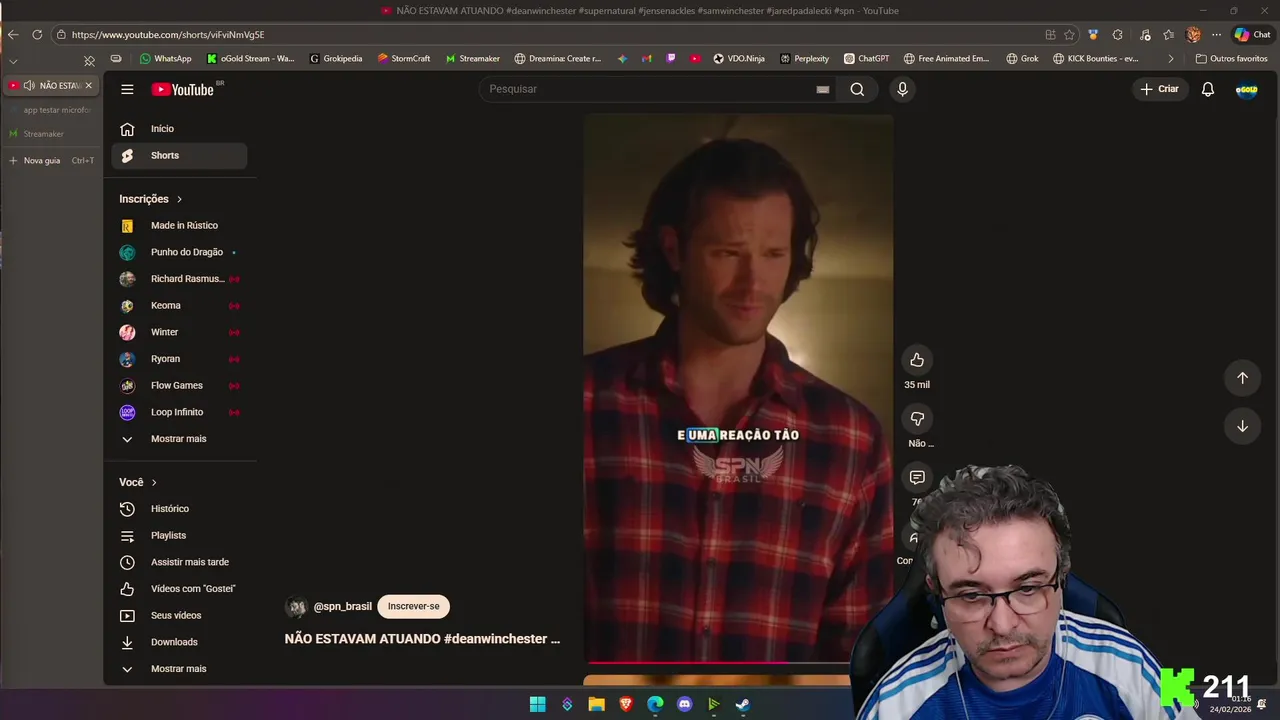This screenshot has height=720, width=1280.
Task: Open the Loop Infinito subscription
Action: click(x=180, y=412)
